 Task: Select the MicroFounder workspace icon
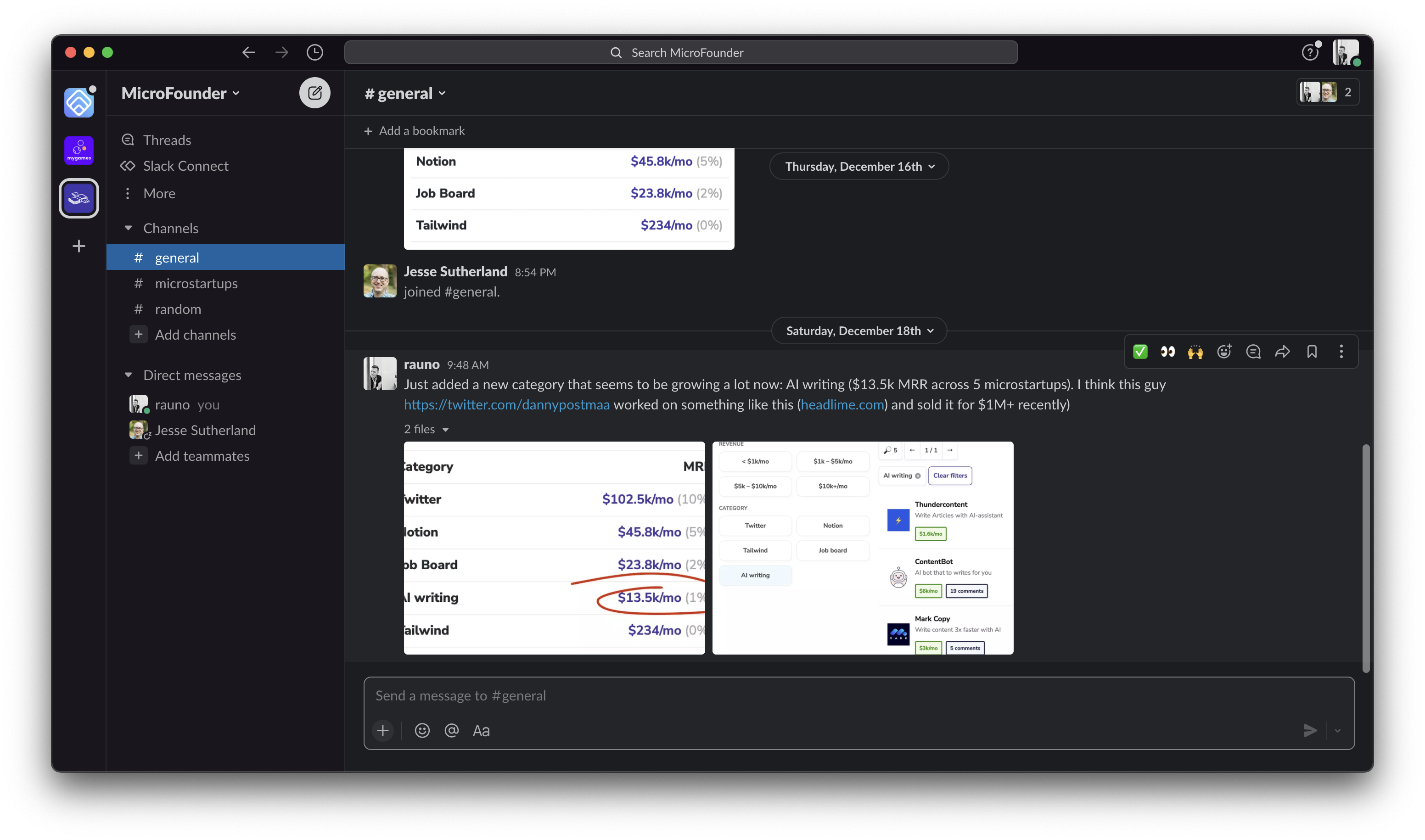[x=79, y=198]
